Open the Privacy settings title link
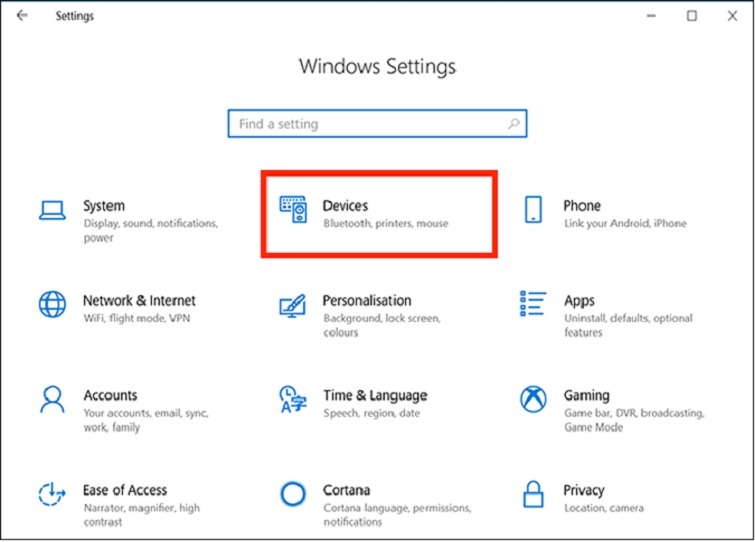This screenshot has height=542, width=755. [583, 490]
